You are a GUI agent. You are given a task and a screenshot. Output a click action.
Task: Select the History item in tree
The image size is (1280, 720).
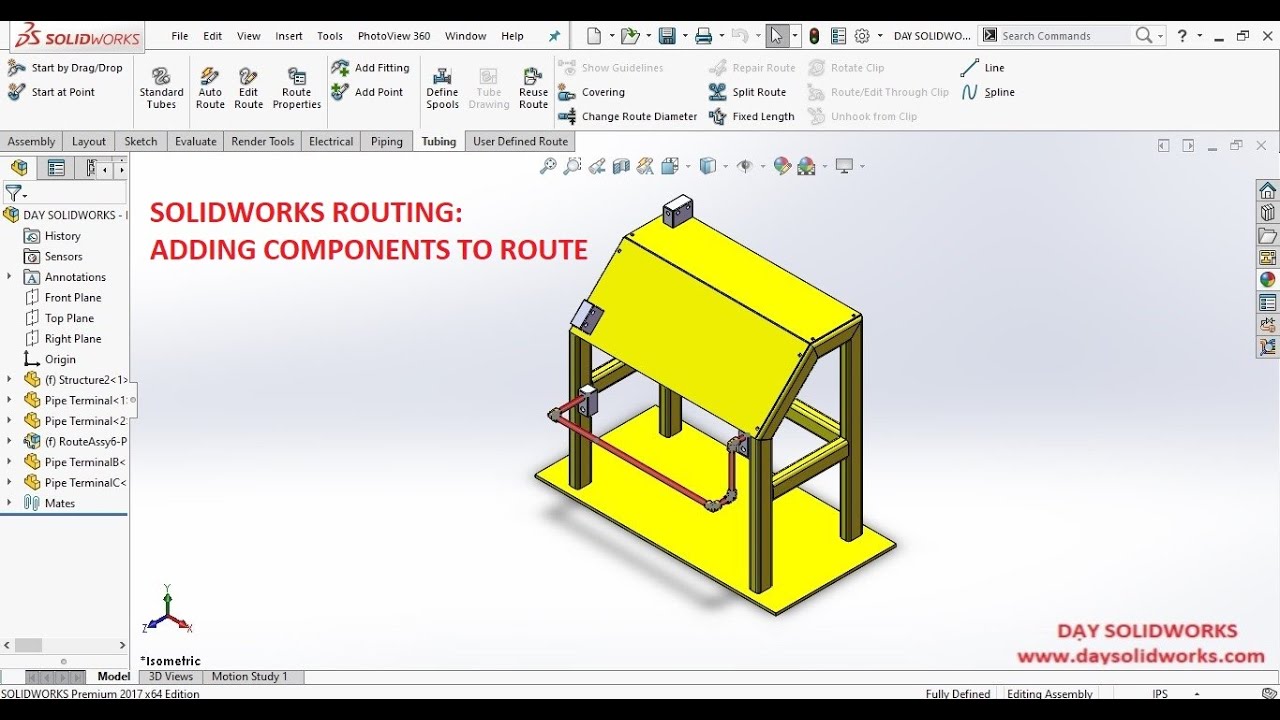[62, 236]
